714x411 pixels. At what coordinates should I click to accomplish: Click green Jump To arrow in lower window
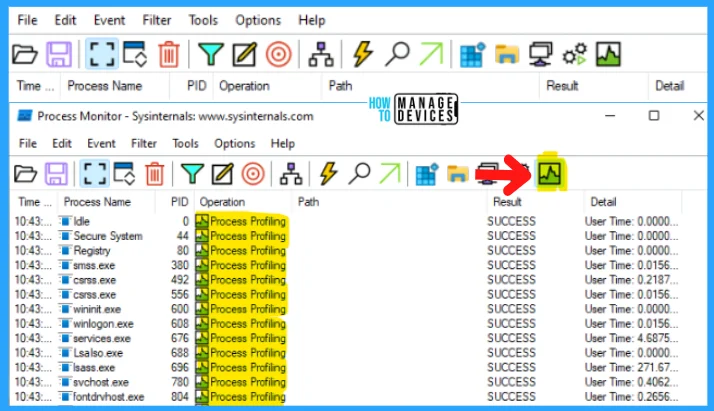[x=389, y=174]
